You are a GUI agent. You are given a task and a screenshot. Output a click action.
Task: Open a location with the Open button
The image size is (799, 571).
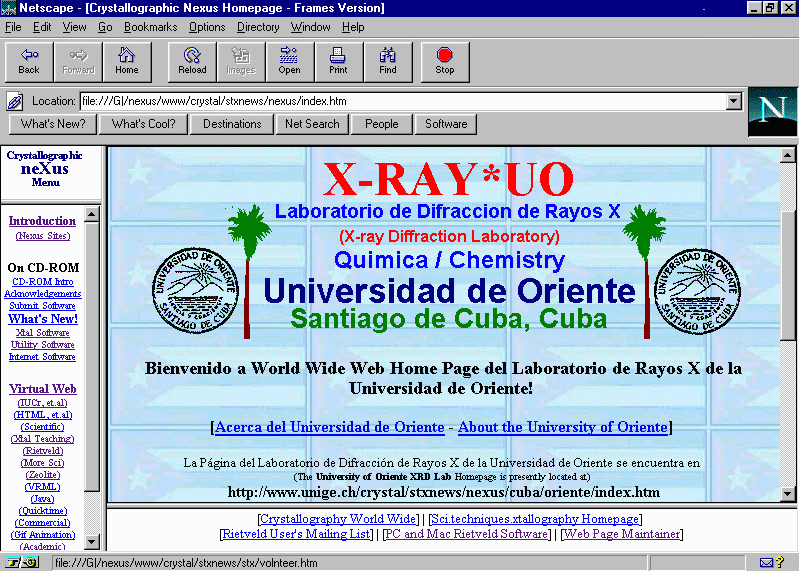point(289,62)
